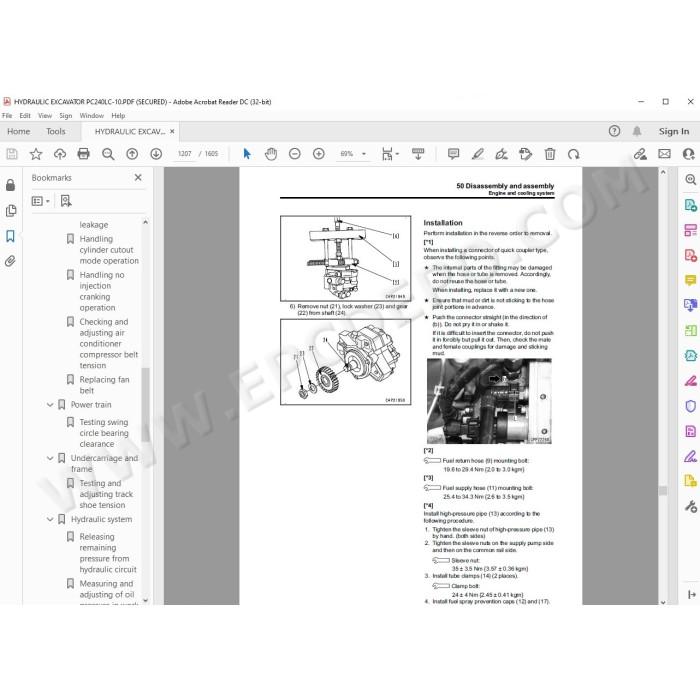Collapse the Hydraulic system bookmark
Screen dimensions: 700x700
(50, 519)
